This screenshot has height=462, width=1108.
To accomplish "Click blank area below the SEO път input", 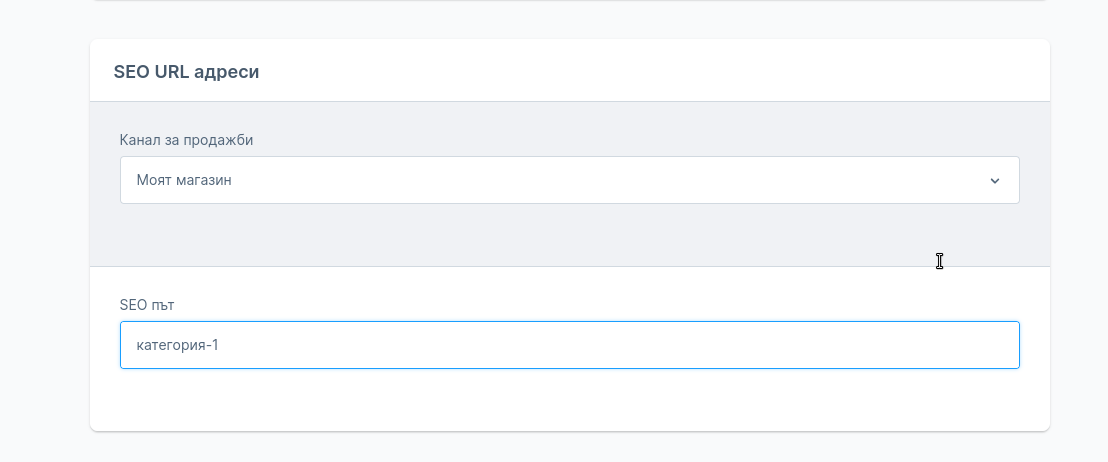I will (x=570, y=400).
